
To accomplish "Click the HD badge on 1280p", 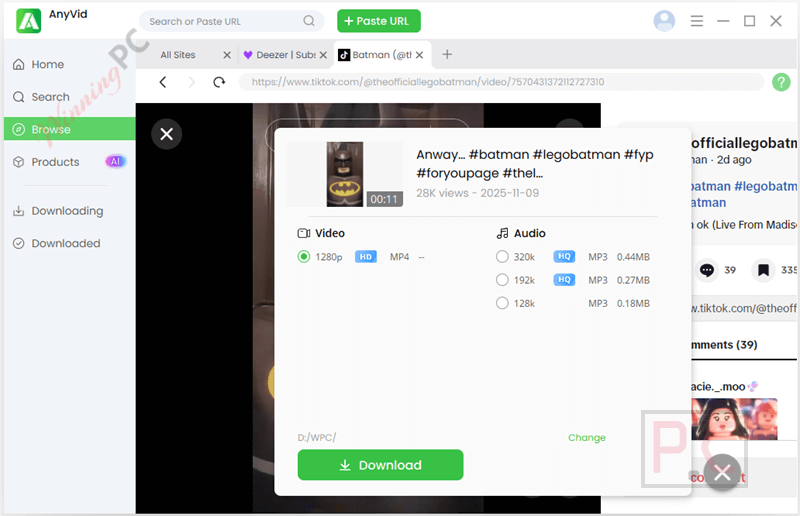I will [x=366, y=257].
